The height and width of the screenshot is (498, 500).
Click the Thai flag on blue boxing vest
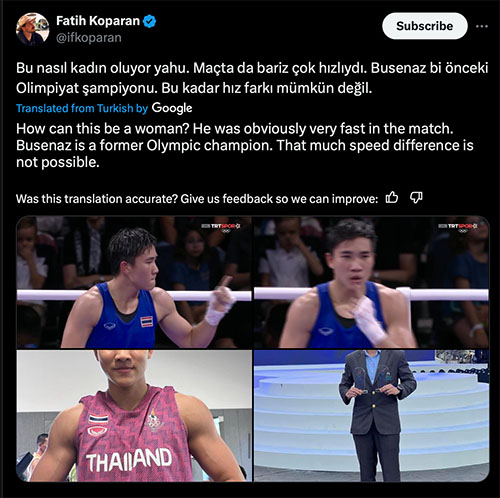click(x=147, y=322)
